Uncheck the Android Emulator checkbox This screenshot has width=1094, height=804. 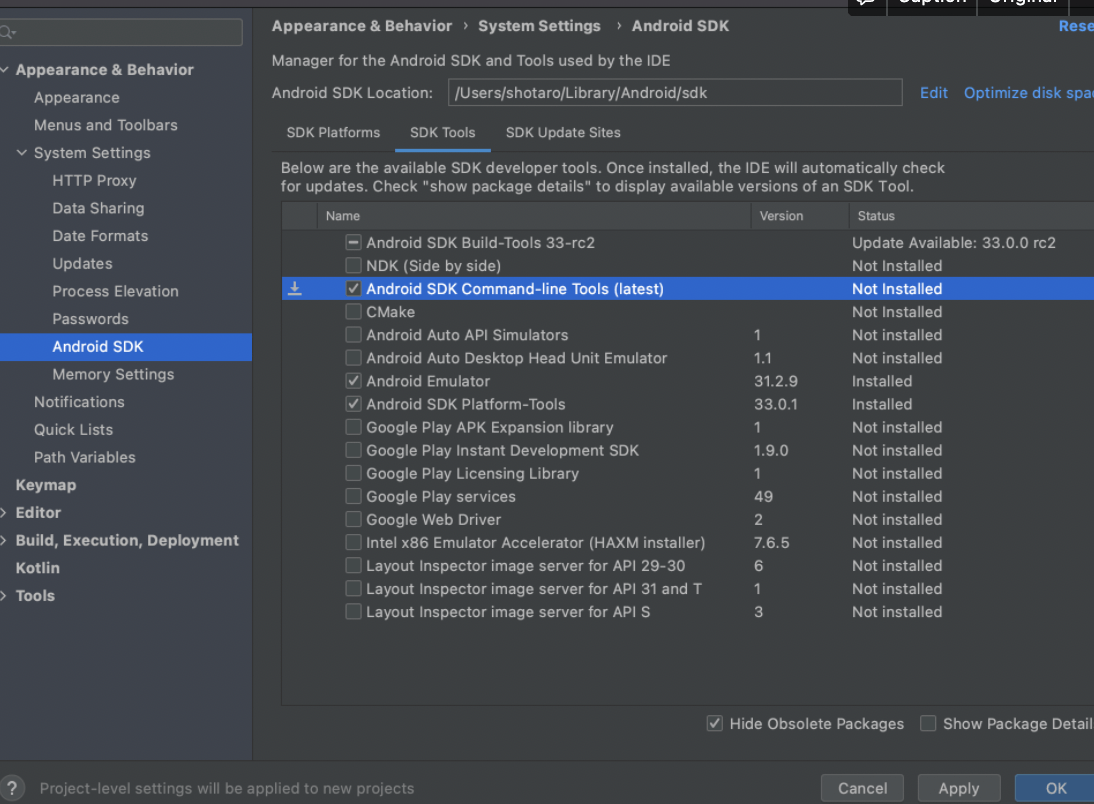[x=353, y=380]
